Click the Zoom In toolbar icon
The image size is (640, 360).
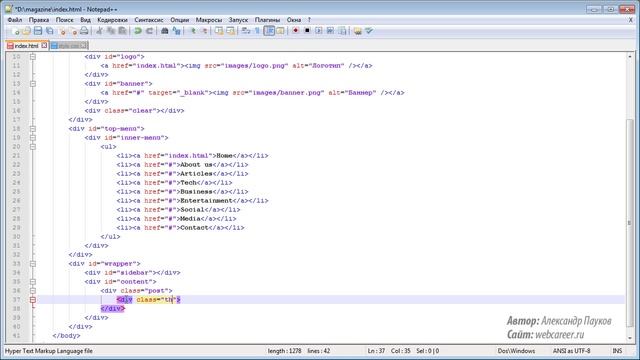click(x=193, y=31)
